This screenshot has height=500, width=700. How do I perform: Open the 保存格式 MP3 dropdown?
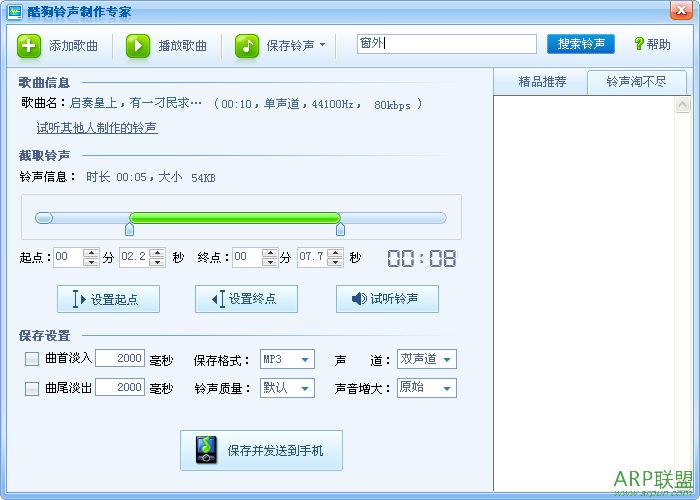tap(288, 359)
